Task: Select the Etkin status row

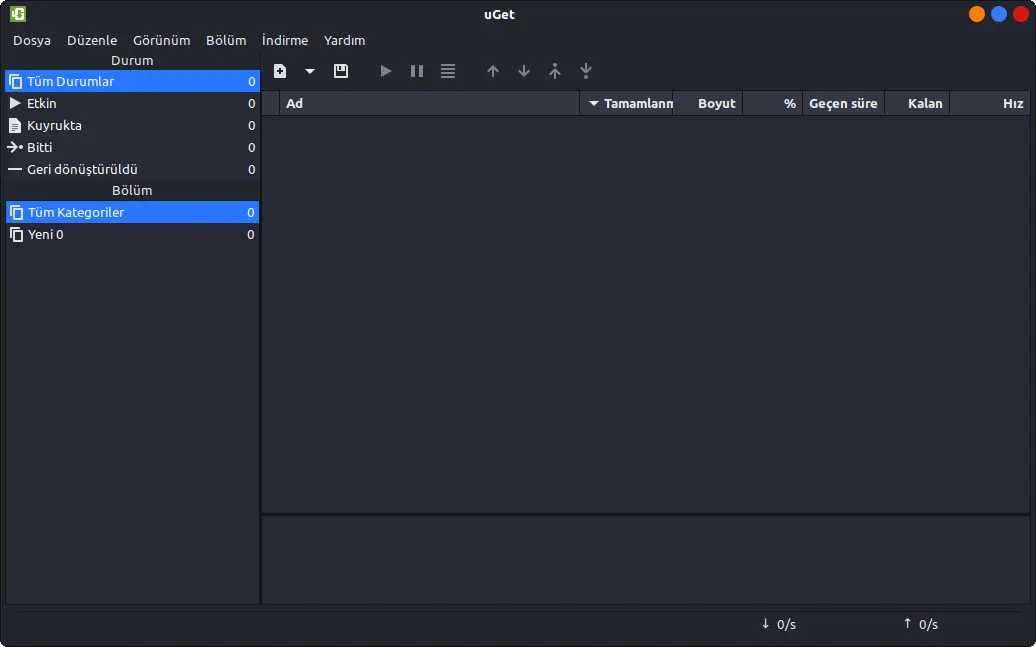Action: tap(132, 103)
